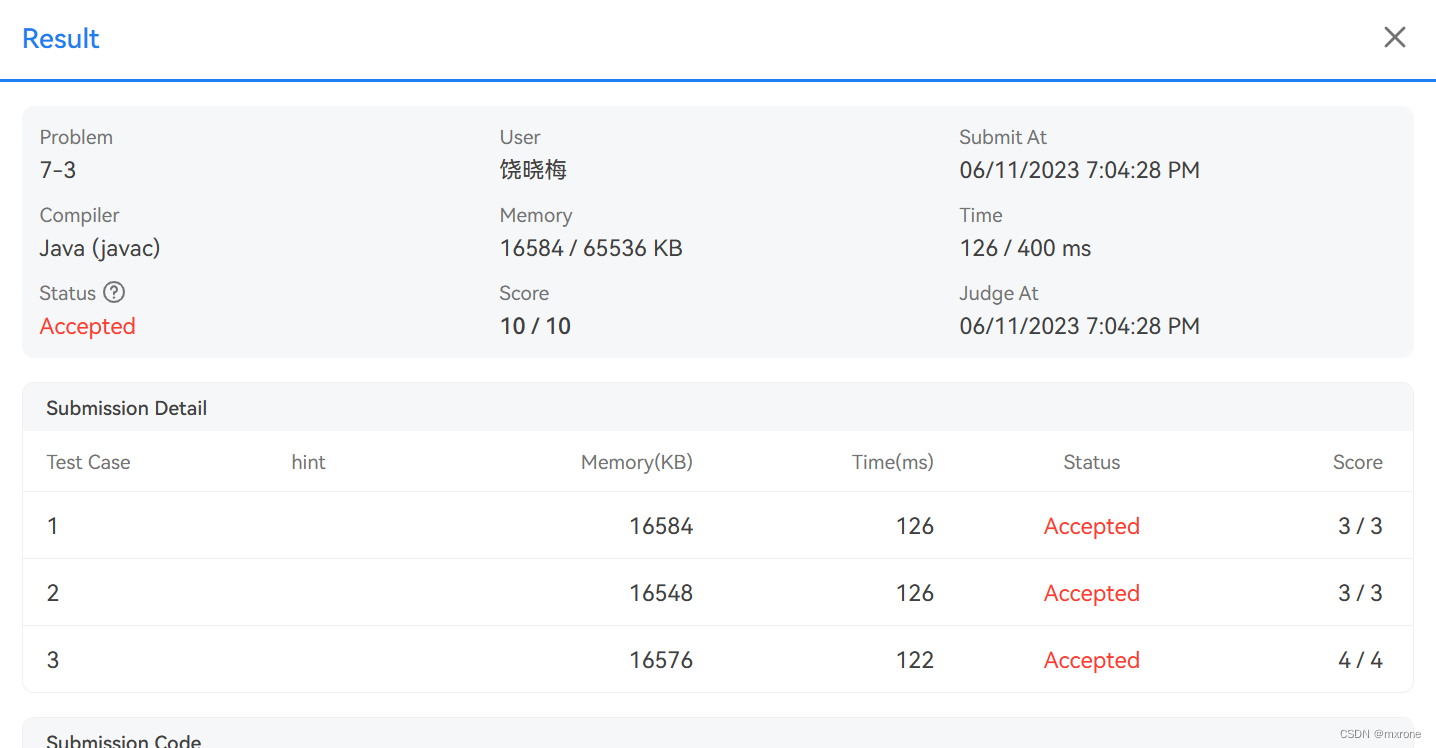Viewport: 1436px width, 748px height.
Task: Click the red Accepted status for test case 3
Action: click(1091, 660)
